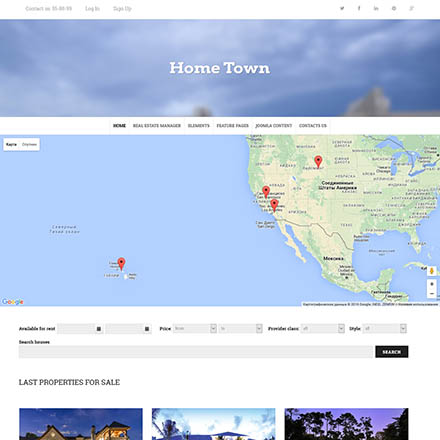This screenshot has width=440, height=440.
Task: Open the Pinterest social link
Action: coord(394,8)
